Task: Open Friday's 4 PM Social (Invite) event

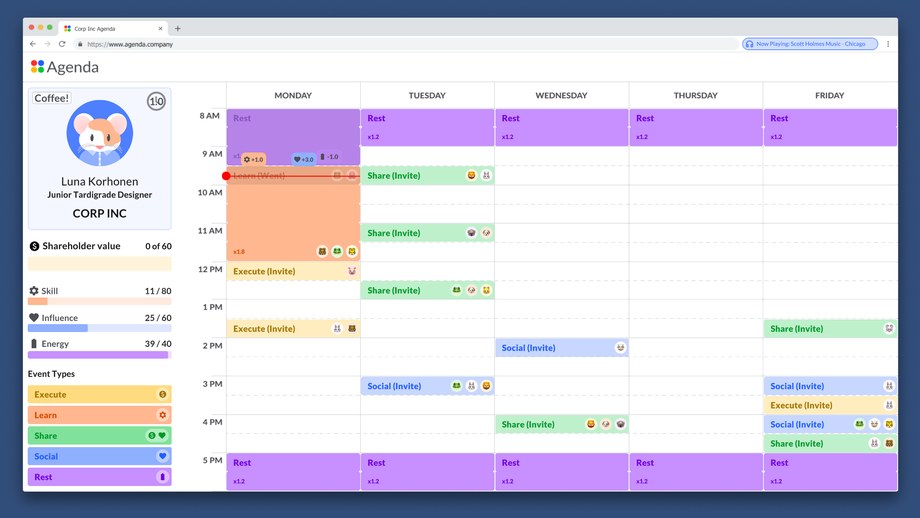Action: [x=830, y=424]
